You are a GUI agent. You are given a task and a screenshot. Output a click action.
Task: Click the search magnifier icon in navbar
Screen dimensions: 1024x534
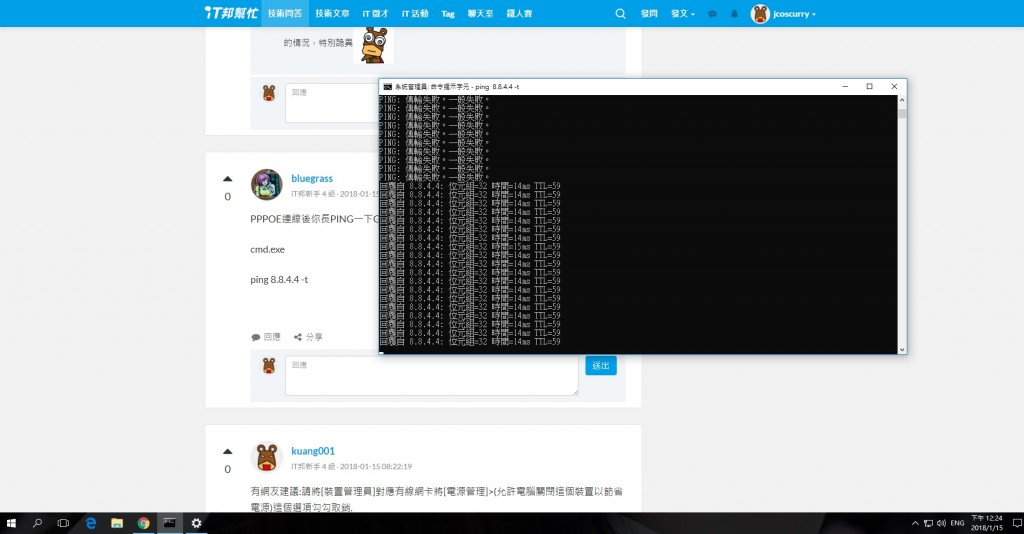coord(620,13)
